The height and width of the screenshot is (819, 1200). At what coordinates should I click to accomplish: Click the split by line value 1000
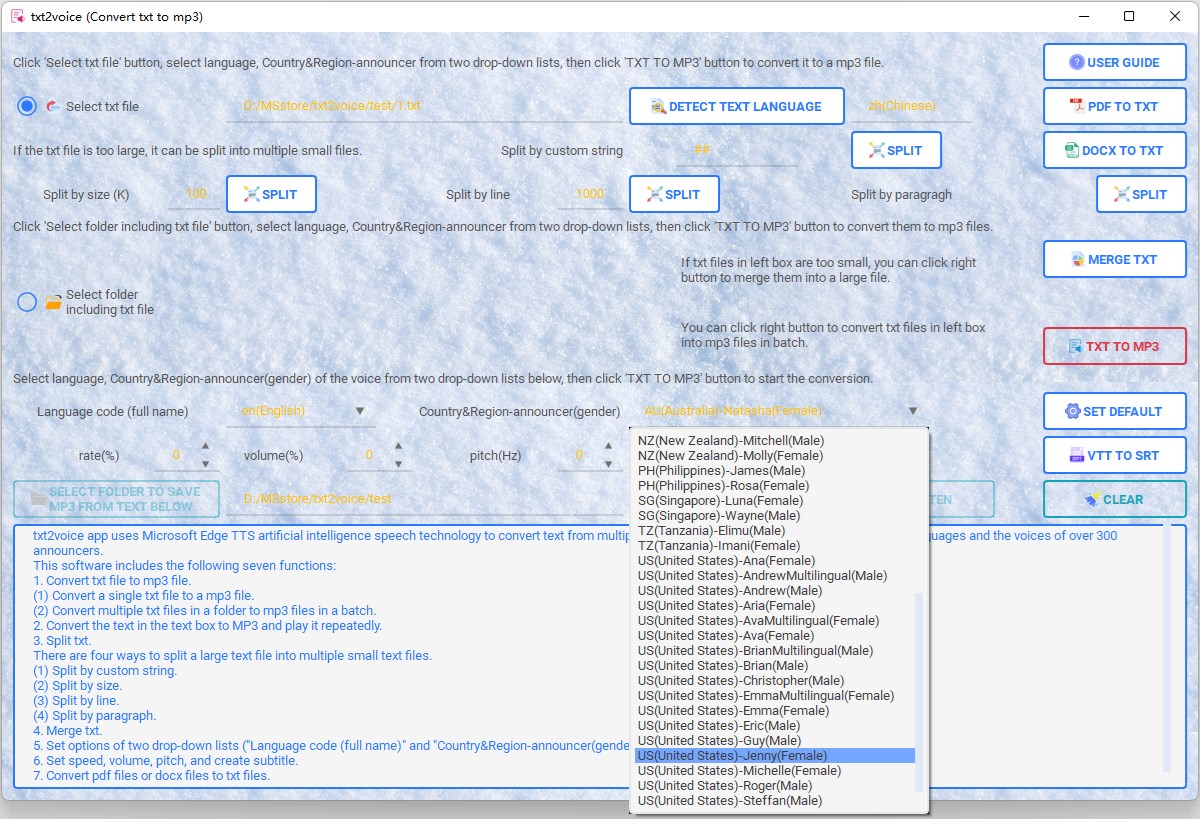click(x=590, y=194)
